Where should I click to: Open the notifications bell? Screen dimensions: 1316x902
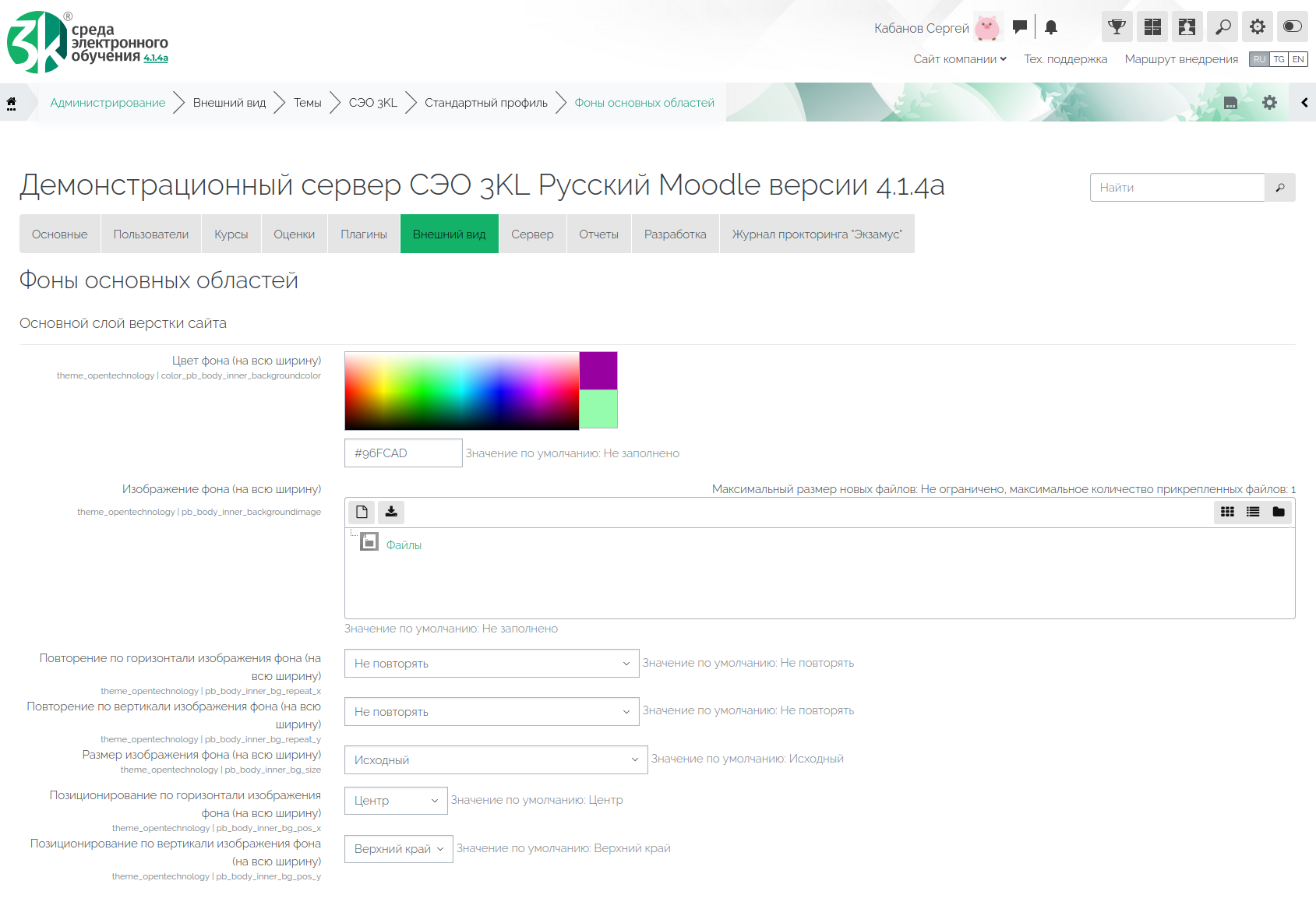tap(1051, 27)
